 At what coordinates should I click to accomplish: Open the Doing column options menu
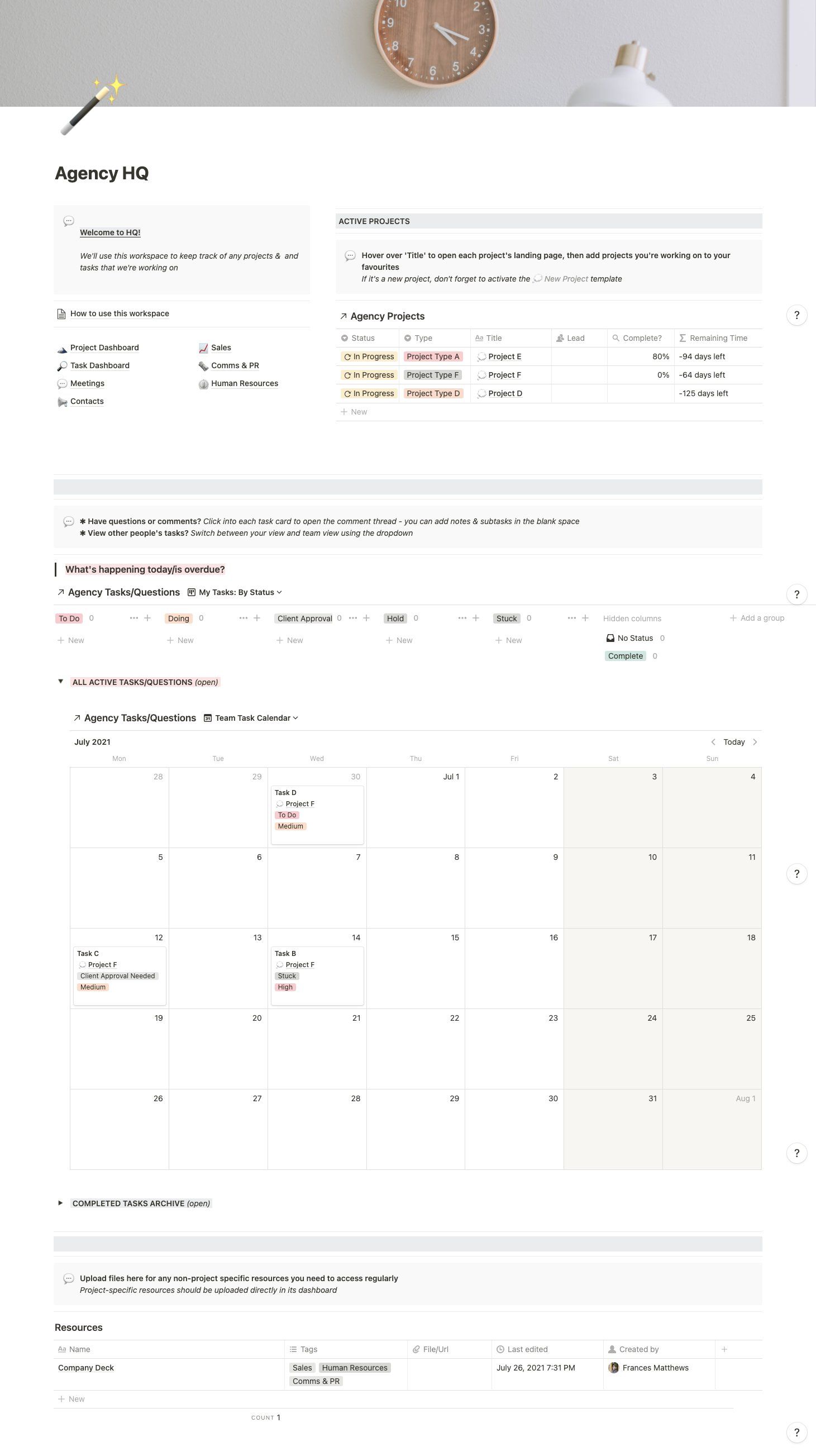[x=244, y=618]
